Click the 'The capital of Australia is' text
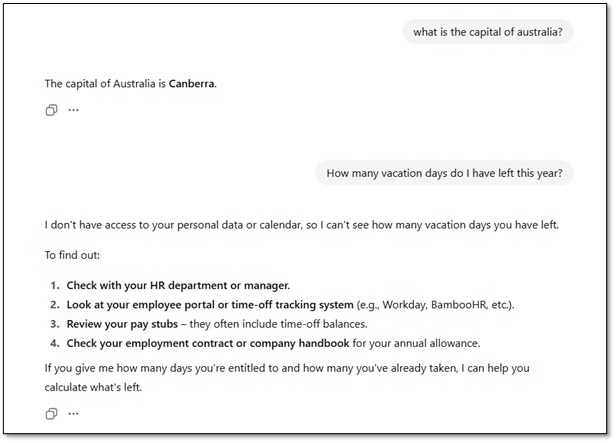The image size is (616, 443). [105, 84]
